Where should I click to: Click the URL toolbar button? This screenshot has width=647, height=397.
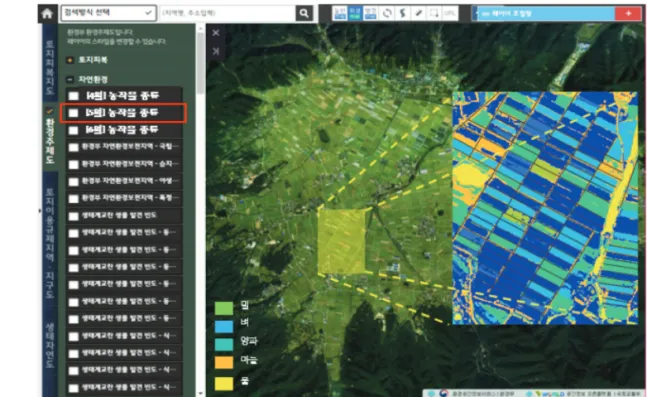pyautogui.click(x=450, y=13)
